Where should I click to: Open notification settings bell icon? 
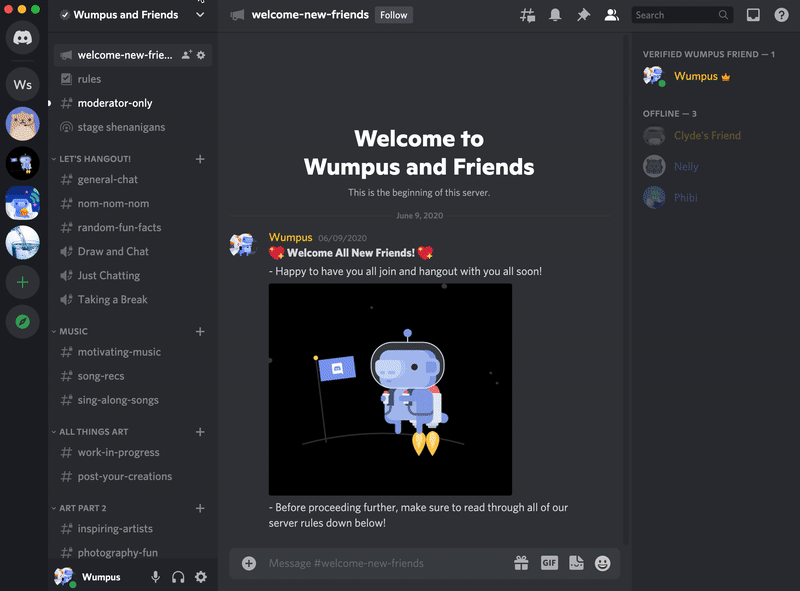coord(555,15)
